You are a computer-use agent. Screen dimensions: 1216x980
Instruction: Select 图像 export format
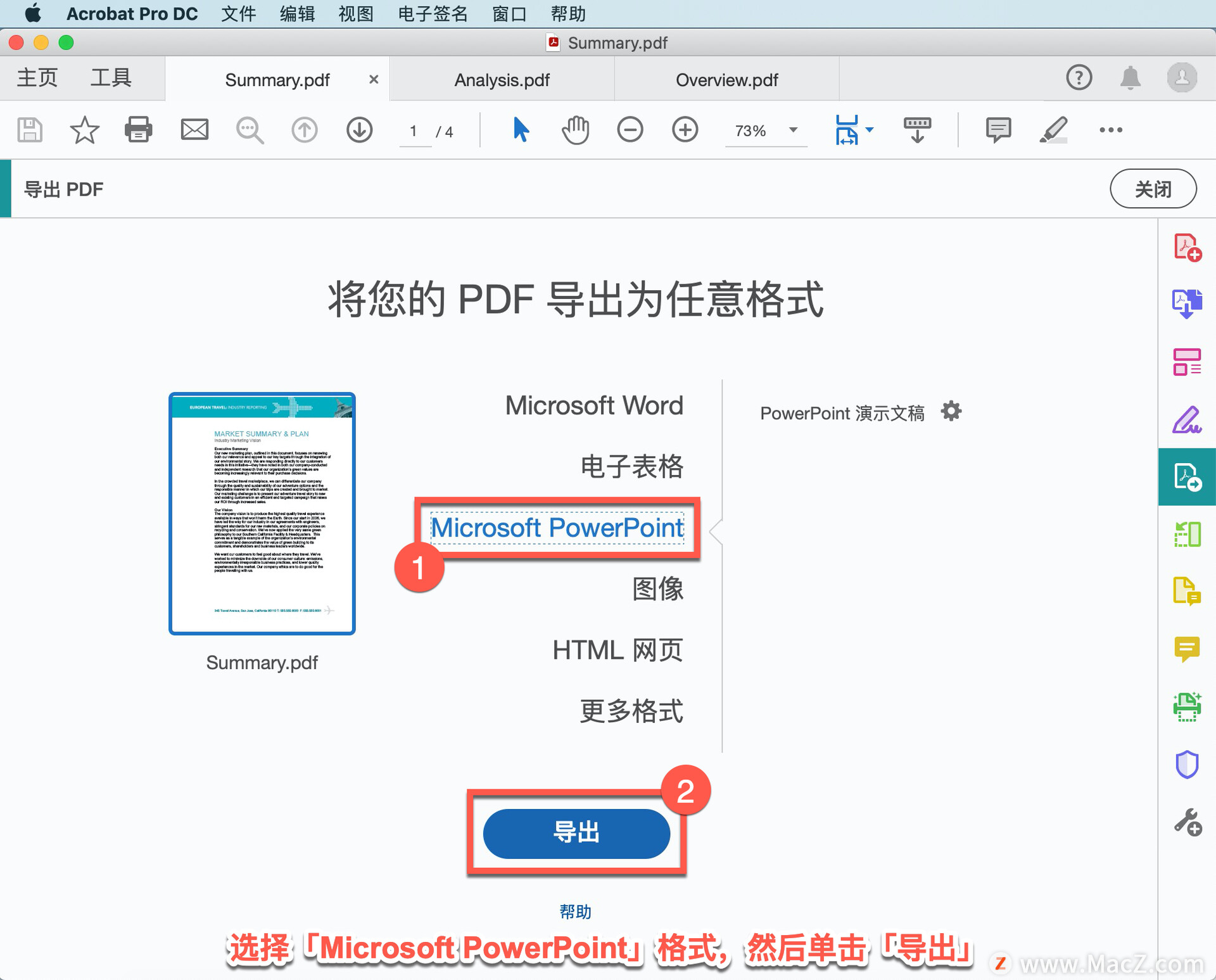658,589
